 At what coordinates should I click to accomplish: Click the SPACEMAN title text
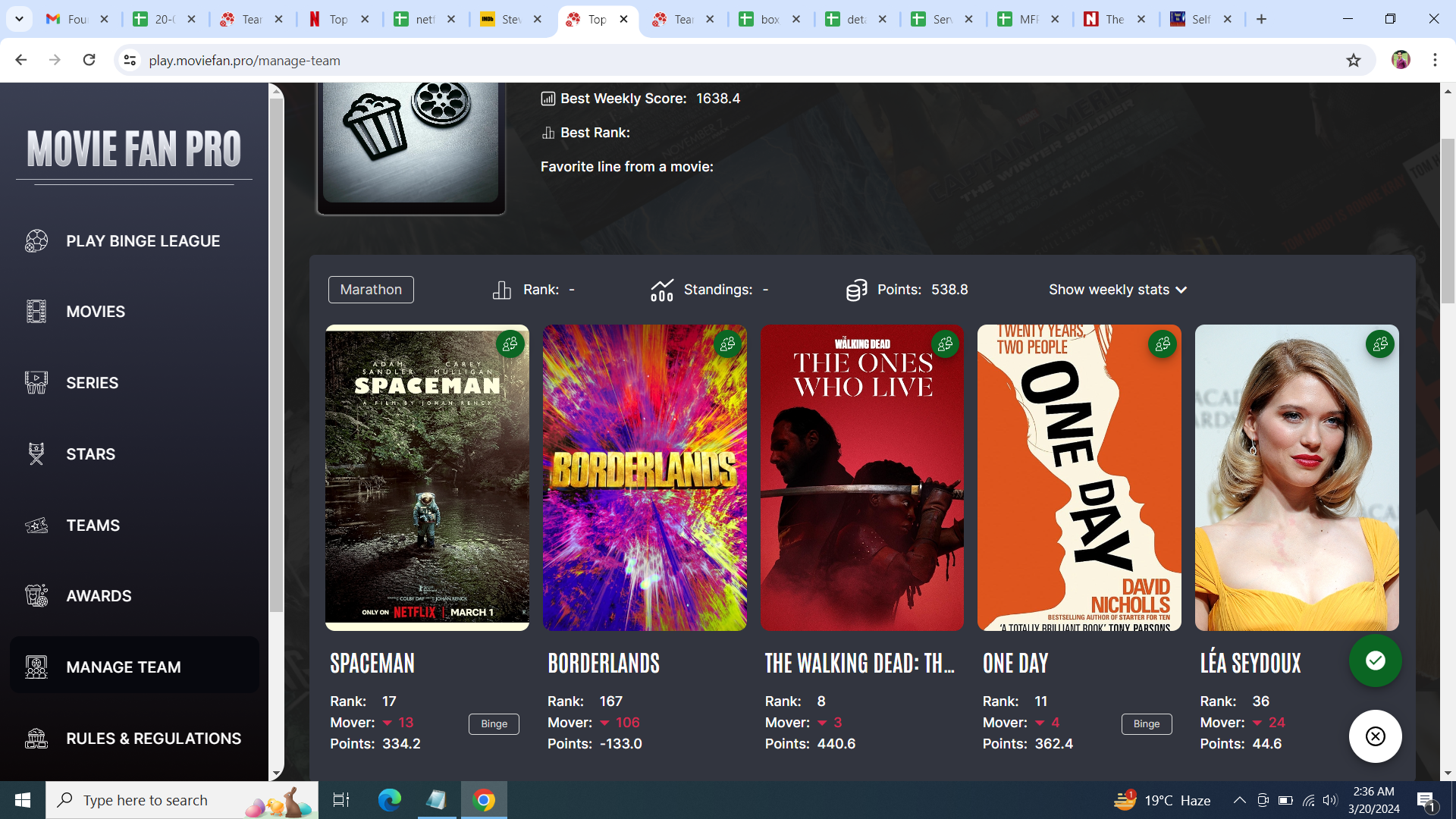(x=372, y=664)
